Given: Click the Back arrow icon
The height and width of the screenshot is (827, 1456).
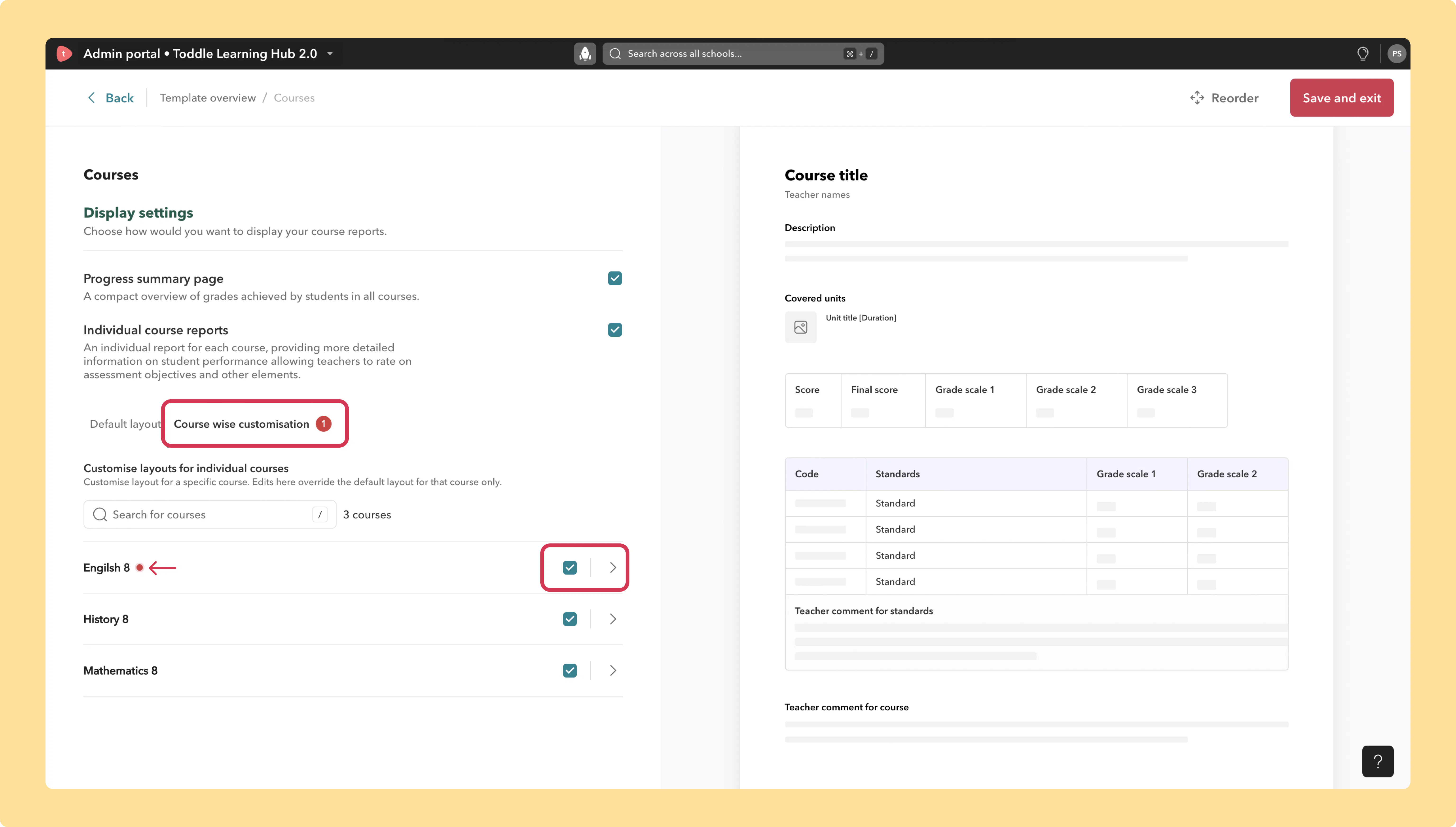Looking at the screenshot, I should tap(91, 98).
